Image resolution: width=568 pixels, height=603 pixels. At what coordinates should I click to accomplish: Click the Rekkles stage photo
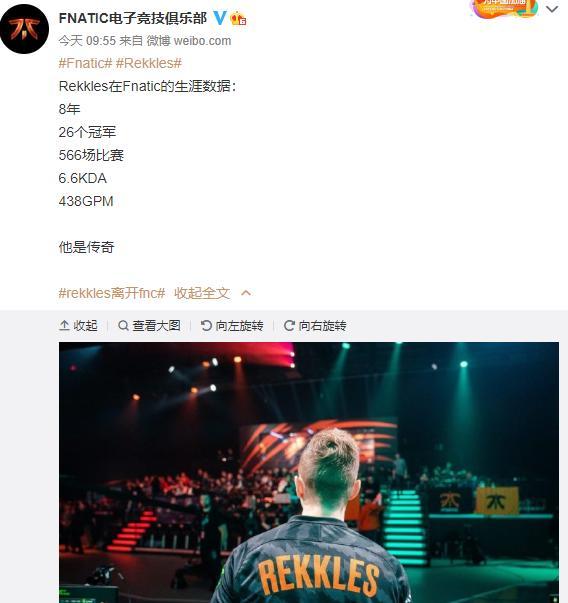click(309, 472)
